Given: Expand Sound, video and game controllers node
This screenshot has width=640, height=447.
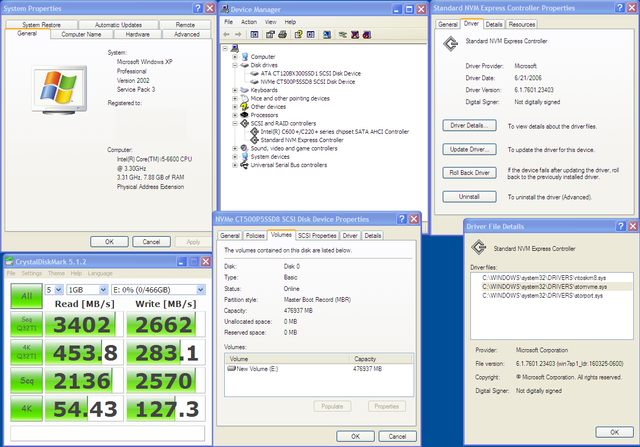Looking at the screenshot, I should 235,148.
